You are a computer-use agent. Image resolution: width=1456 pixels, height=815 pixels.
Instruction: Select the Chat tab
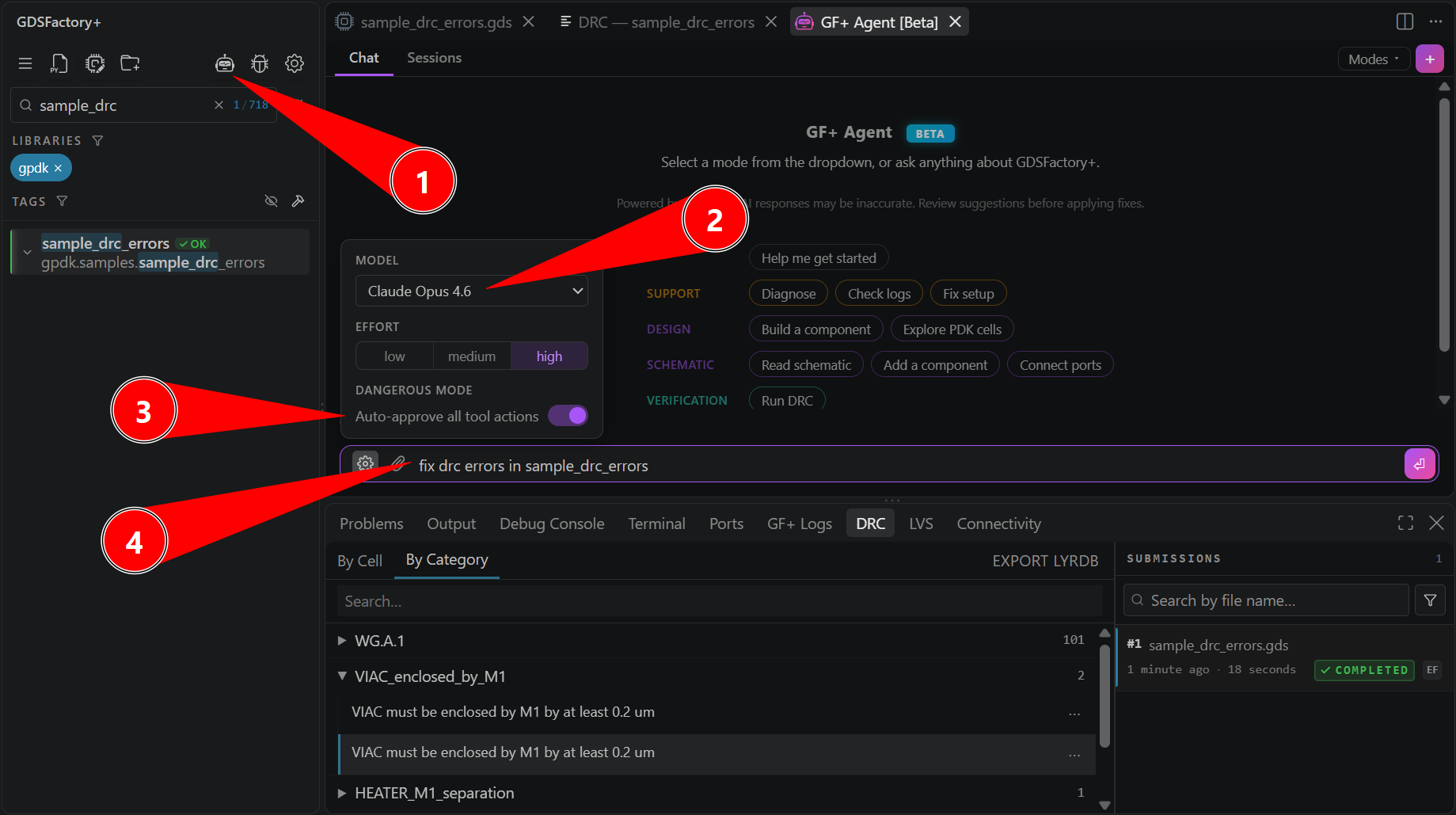point(363,58)
